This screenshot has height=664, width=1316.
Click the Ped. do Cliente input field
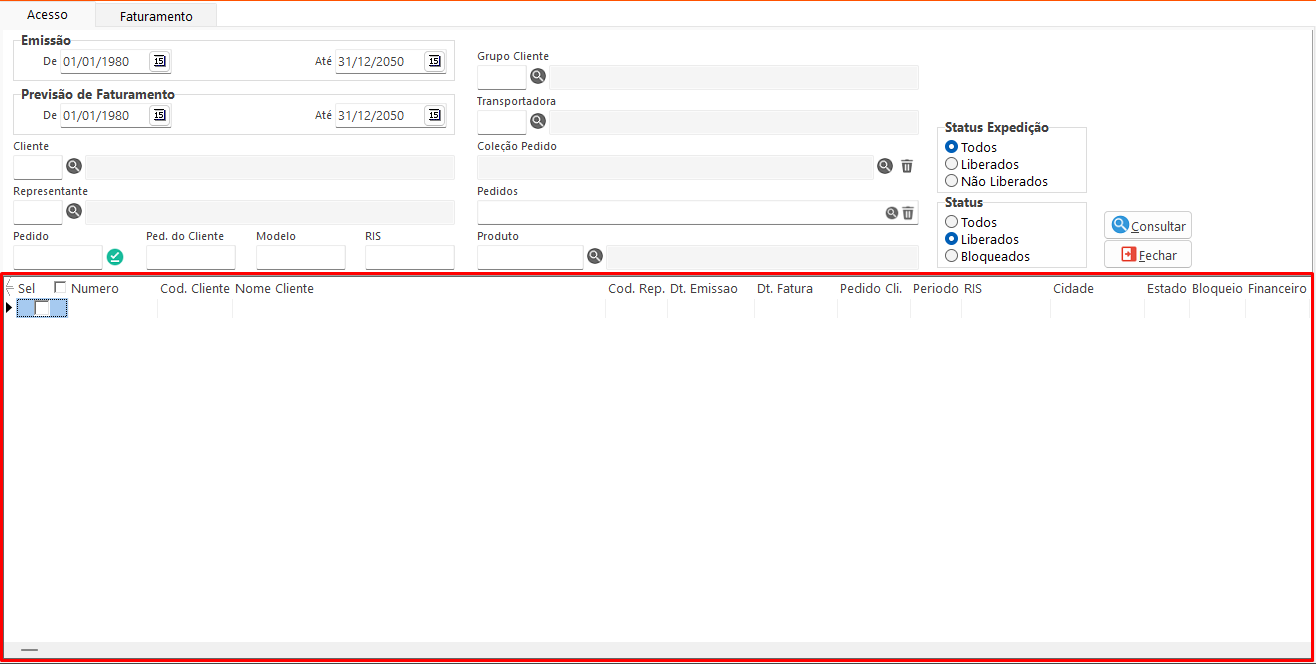pyautogui.click(x=190, y=257)
